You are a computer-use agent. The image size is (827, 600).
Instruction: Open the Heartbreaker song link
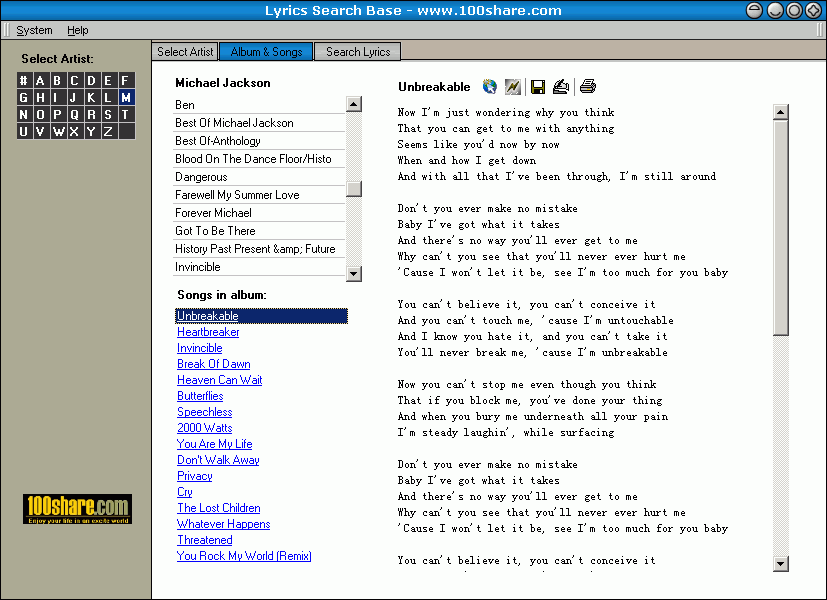pos(208,332)
